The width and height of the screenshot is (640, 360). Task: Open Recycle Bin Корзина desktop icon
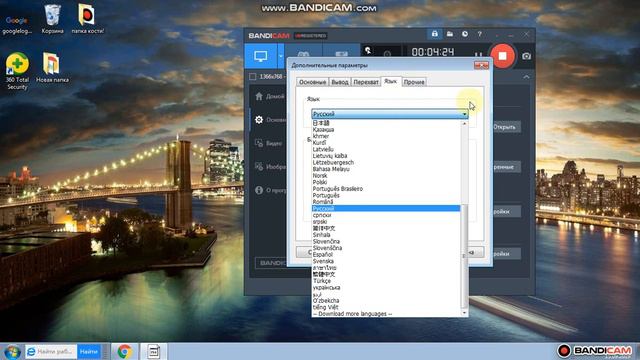click(x=53, y=19)
